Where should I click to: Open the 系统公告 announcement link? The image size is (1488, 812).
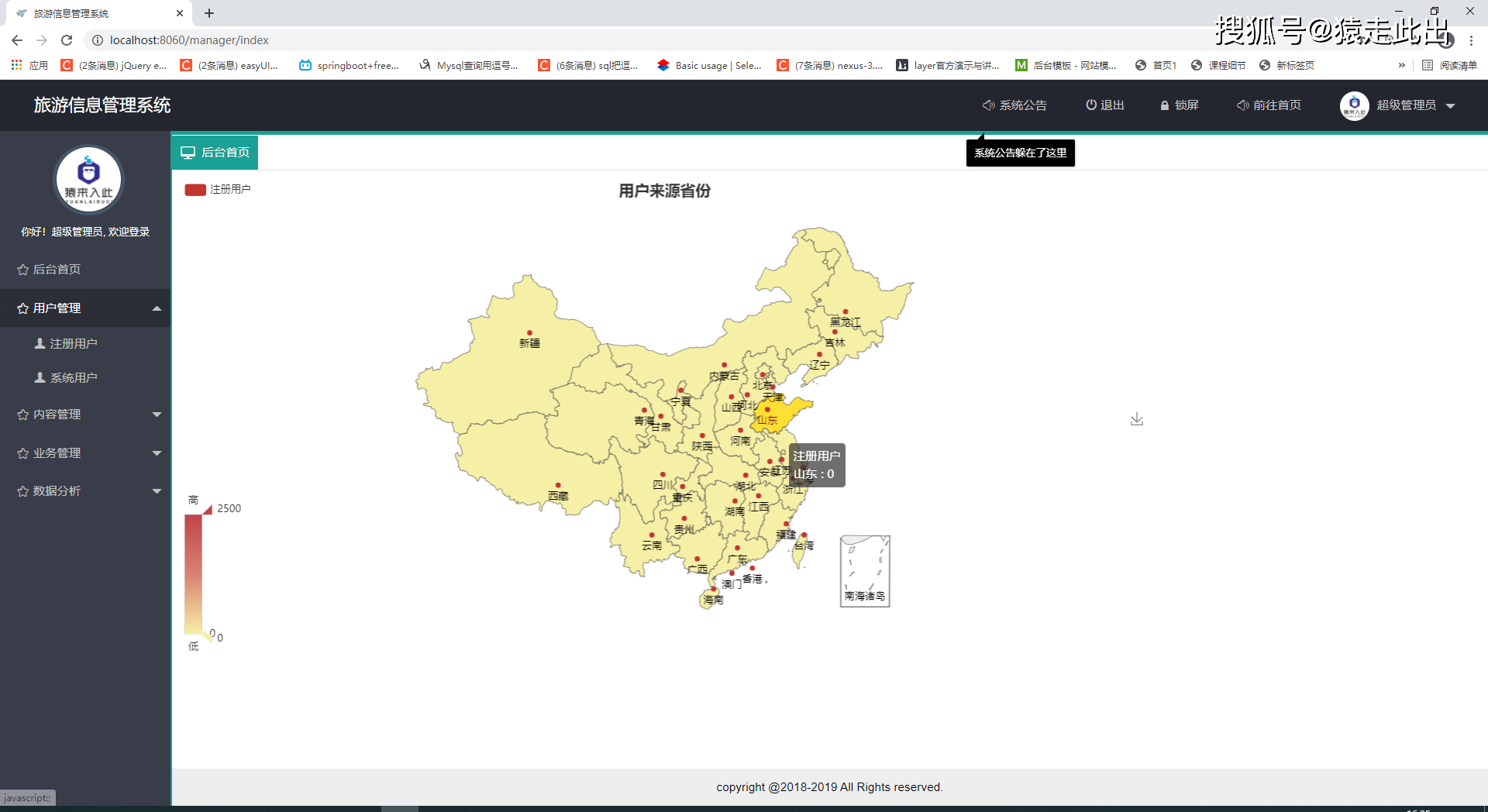coord(1014,105)
